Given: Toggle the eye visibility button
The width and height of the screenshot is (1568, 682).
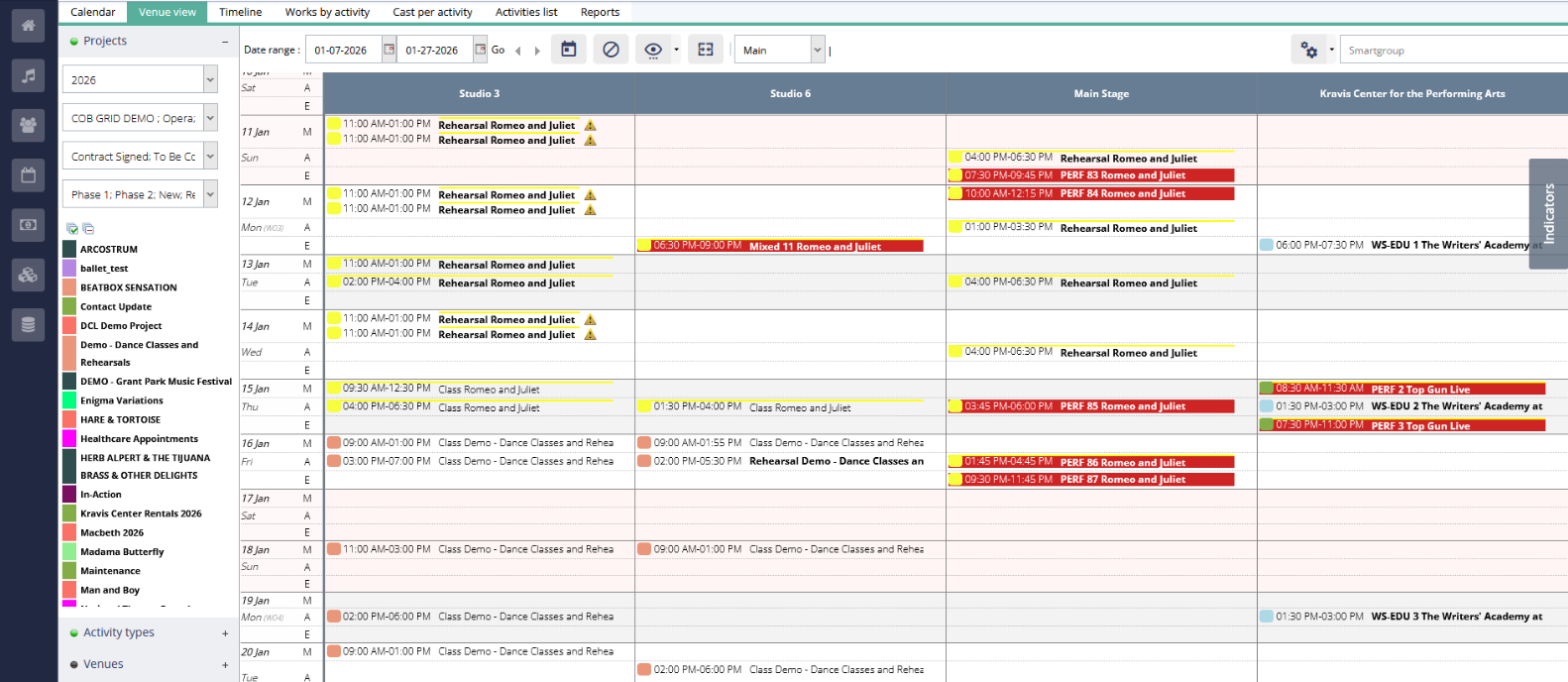Looking at the screenshot, I should click(x=653, y=50).
